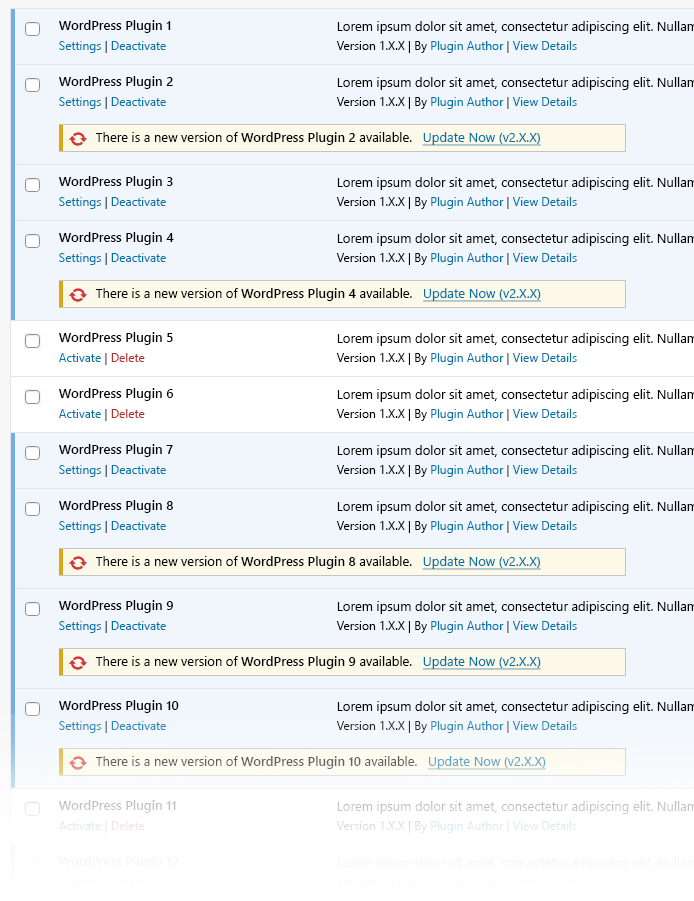Deactivate WordPress Plugin 3
Image resolution: width=694 pixels, height=901 pixels.
pos(138,202)
